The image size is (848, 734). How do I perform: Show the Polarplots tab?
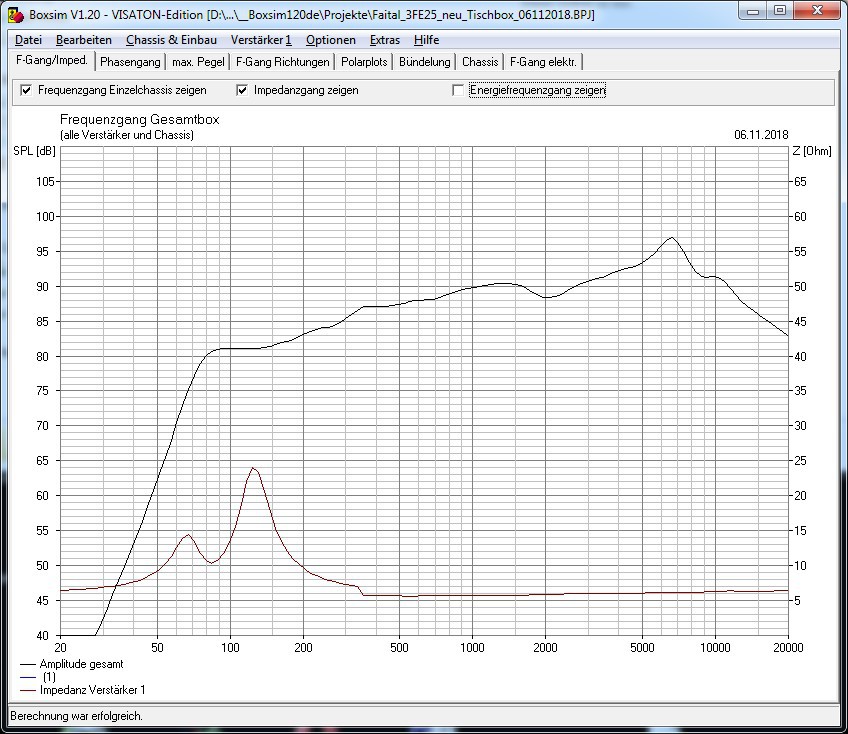tap(364, 62)
